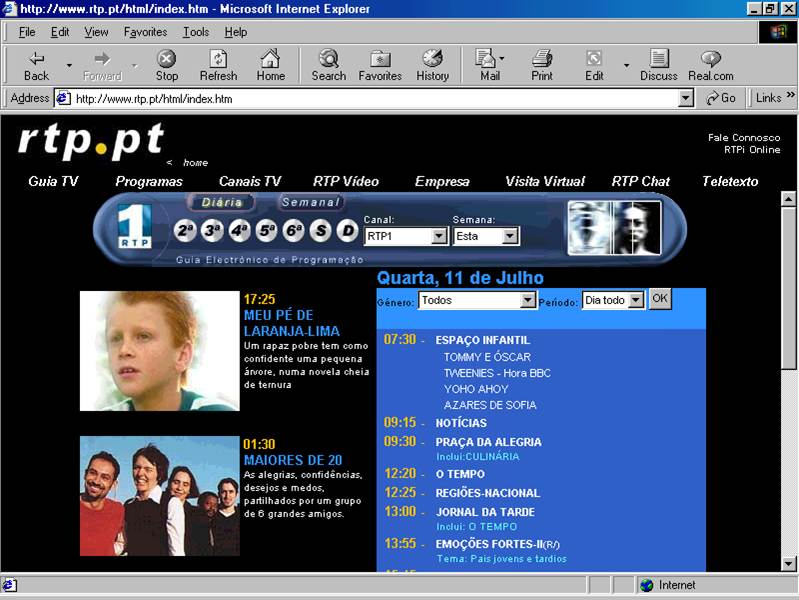Click the page icon in address bar
The width and height of the screenshot is (799, 600).
pyautogui.click(x=63, y=98)
